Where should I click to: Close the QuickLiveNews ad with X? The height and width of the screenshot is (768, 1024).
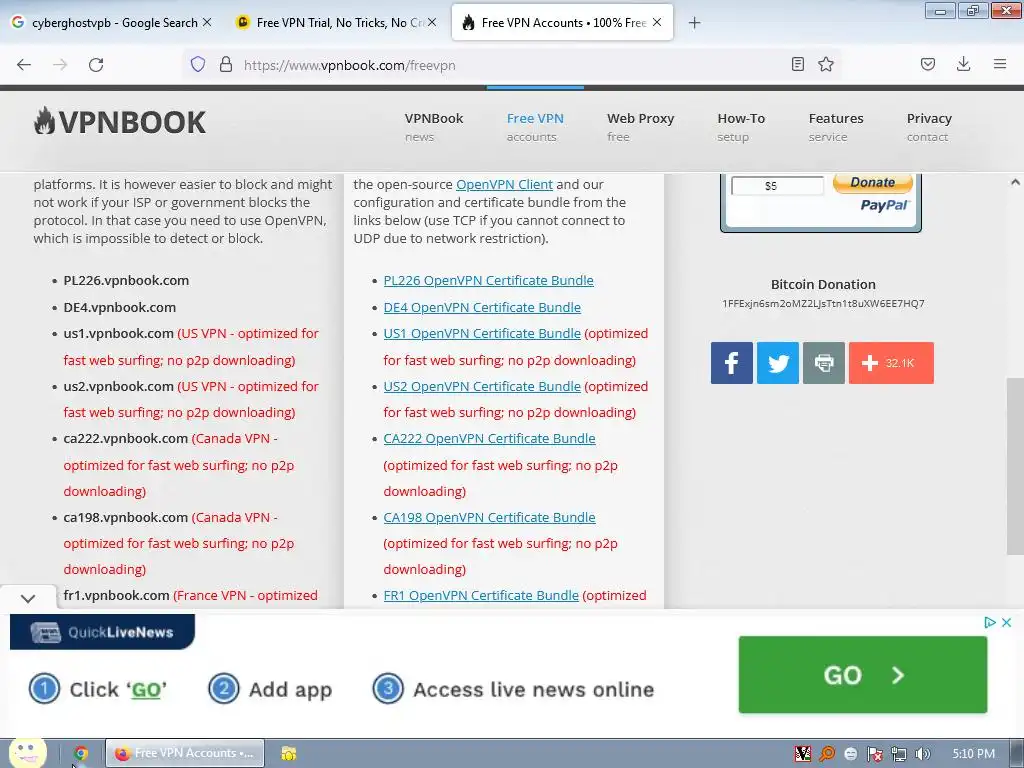point(1006,622)
